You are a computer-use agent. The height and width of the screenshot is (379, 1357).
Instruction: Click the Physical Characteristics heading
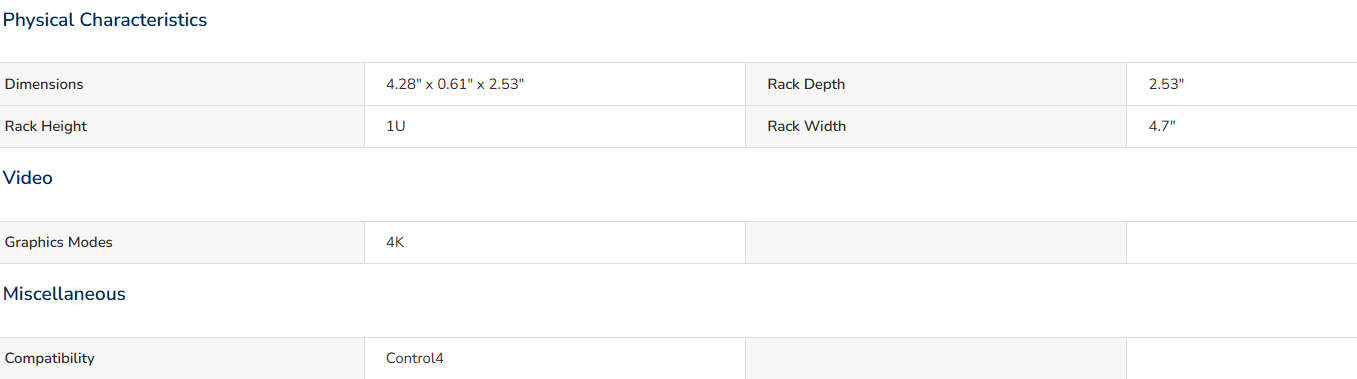(105, 20)
